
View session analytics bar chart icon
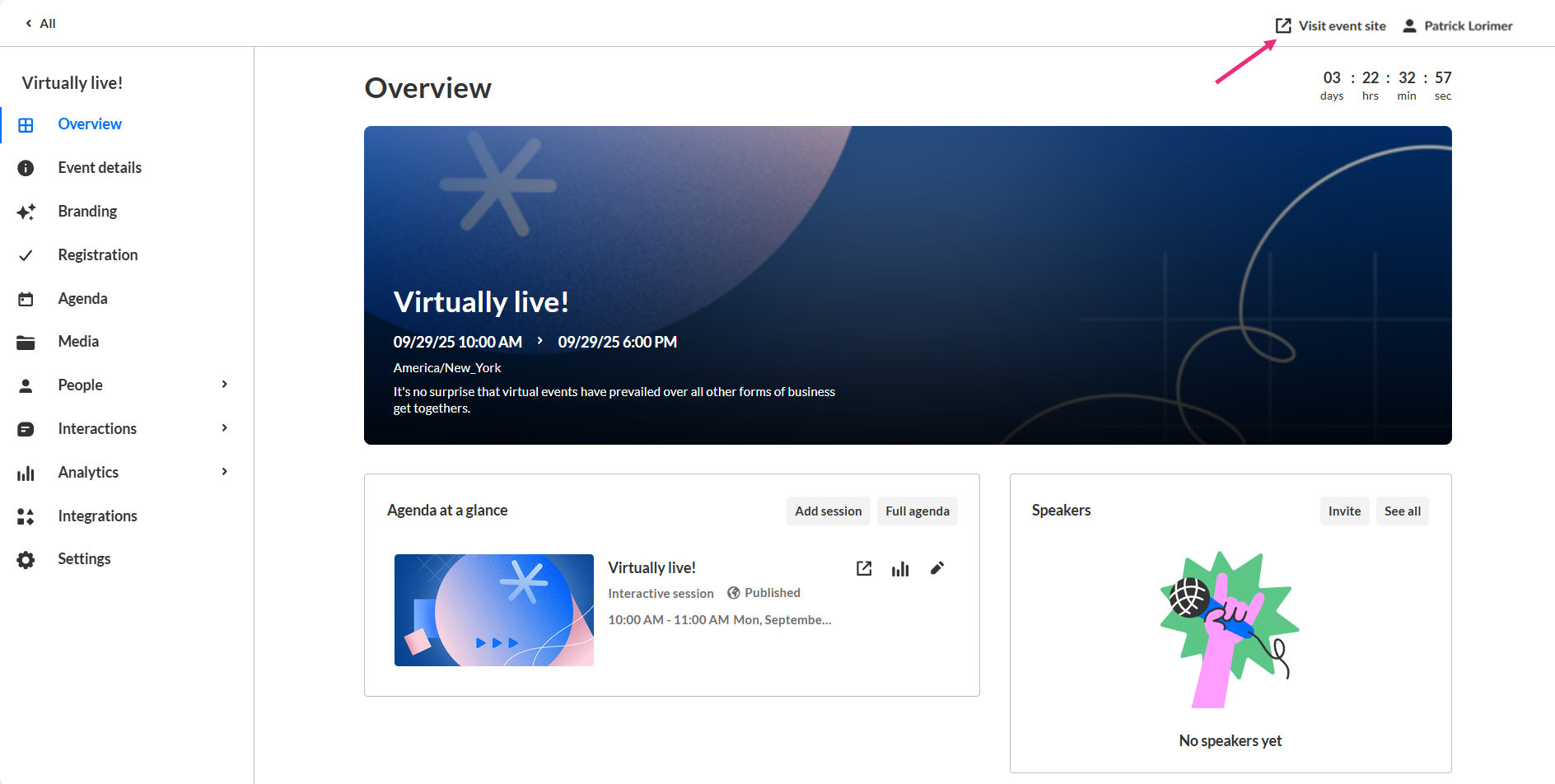click(x=900, y=568)
